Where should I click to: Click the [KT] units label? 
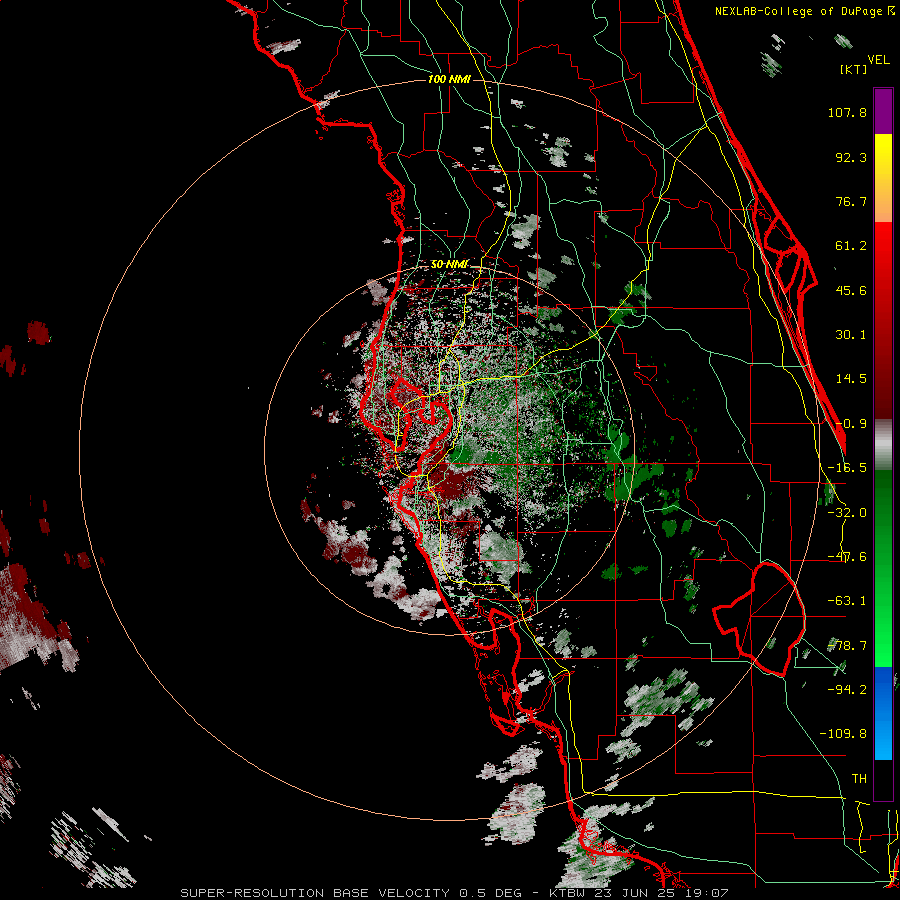pyautogui.click(x=854, y=69)
